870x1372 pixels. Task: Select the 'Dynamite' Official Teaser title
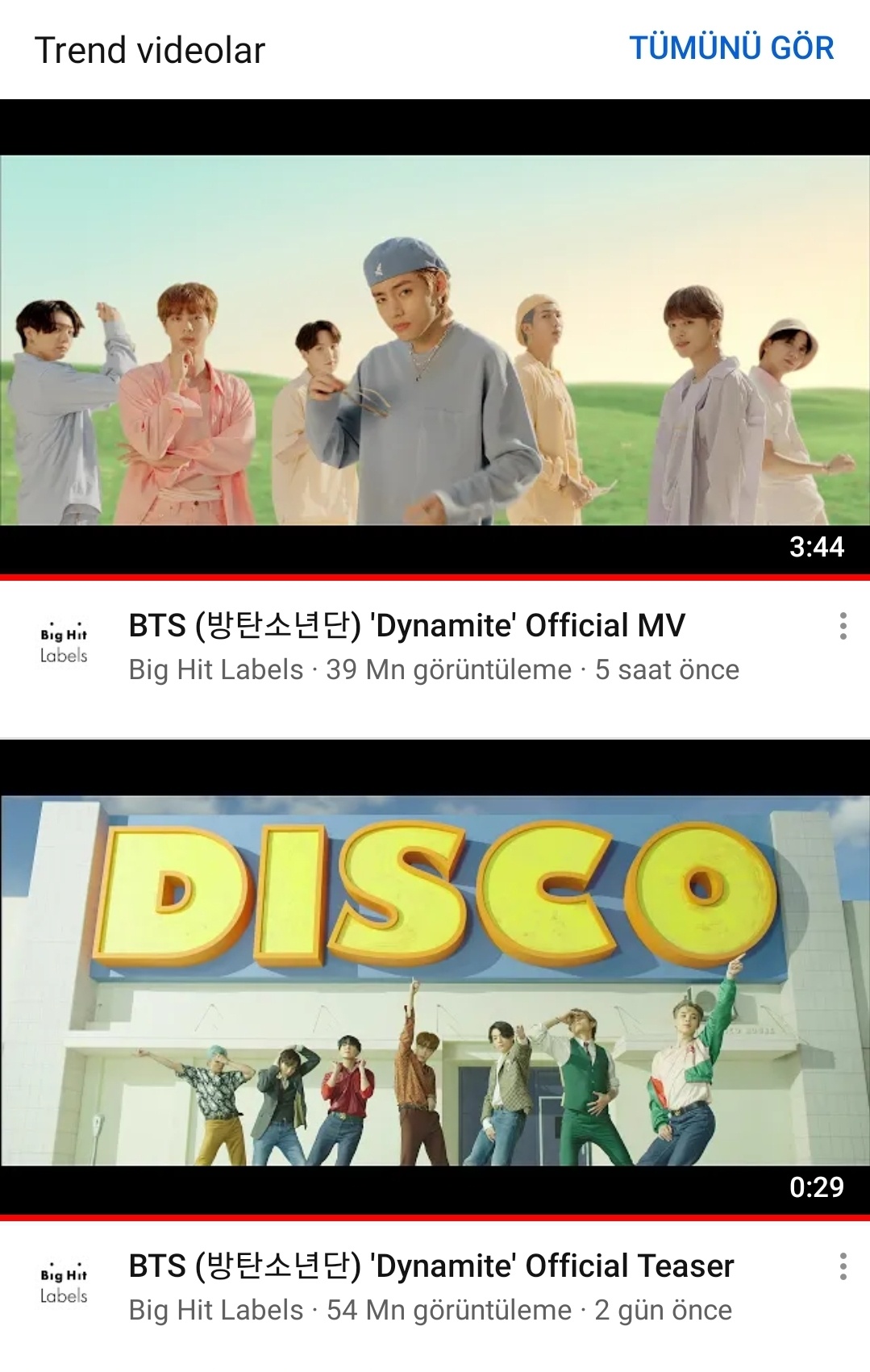click(x=431, y=1266)
